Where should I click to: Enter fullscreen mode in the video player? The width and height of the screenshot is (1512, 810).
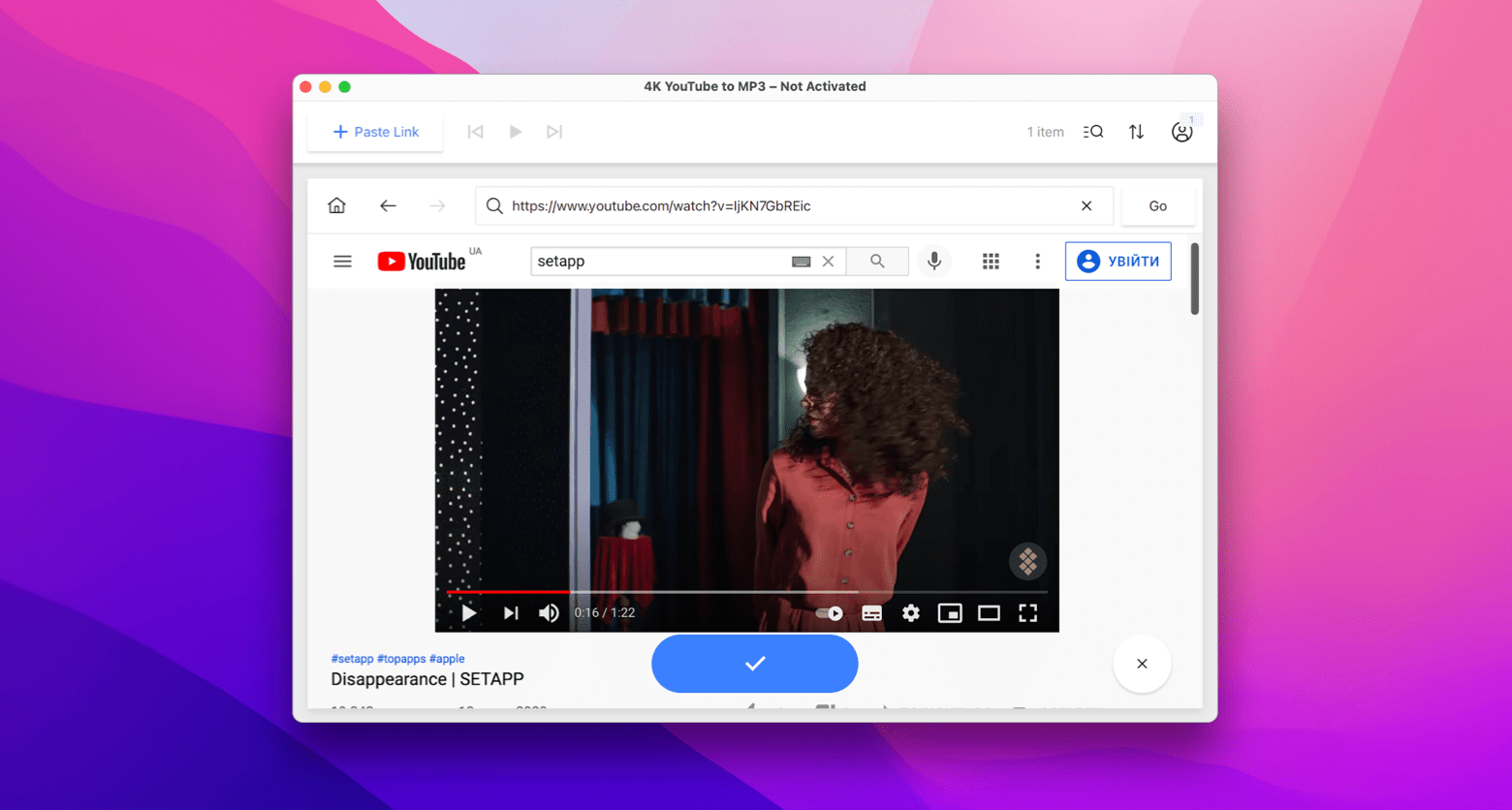[x=1027, y=612]
